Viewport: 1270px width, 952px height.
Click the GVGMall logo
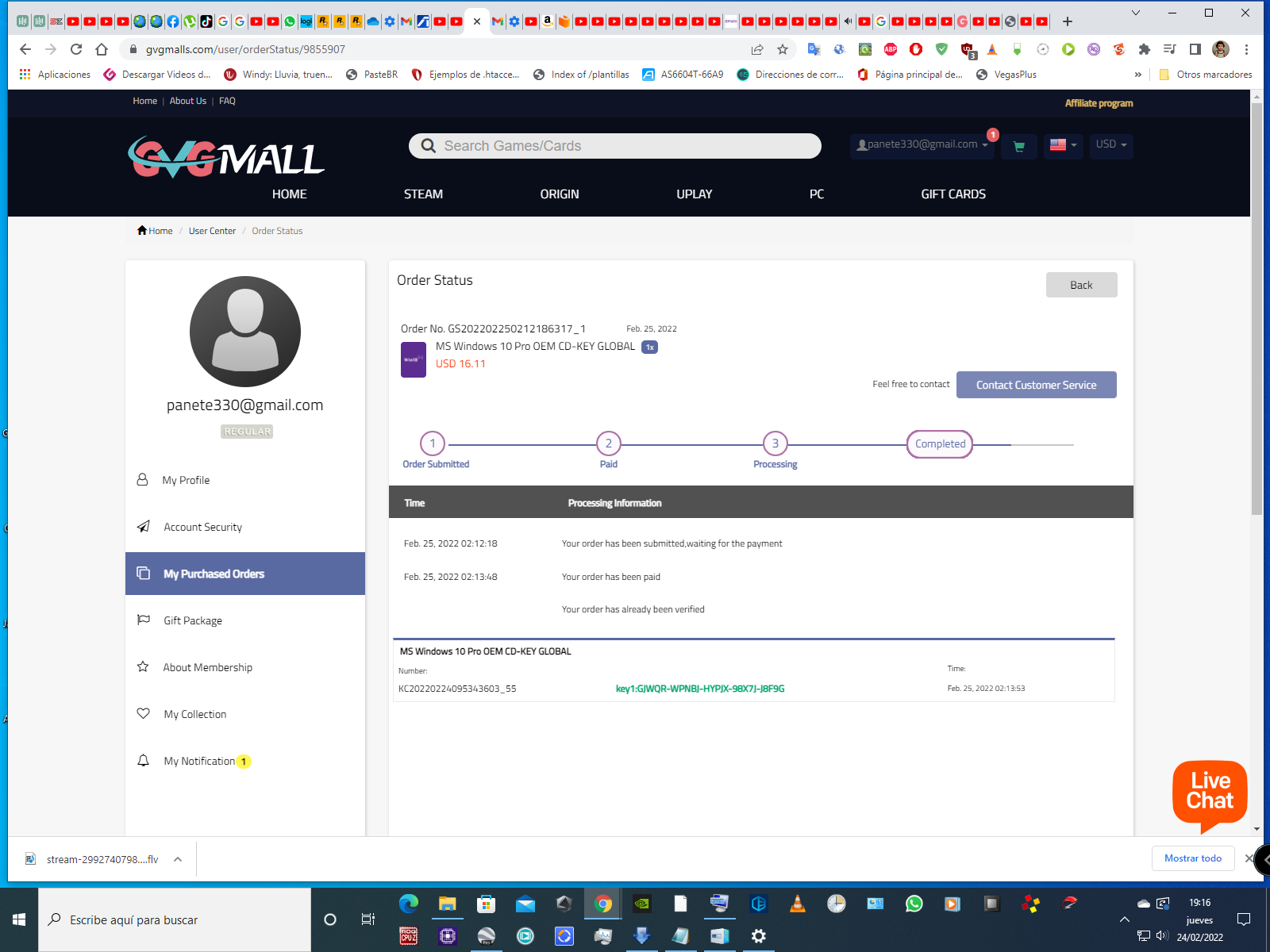pyautogui.click(x=226, y=157)
